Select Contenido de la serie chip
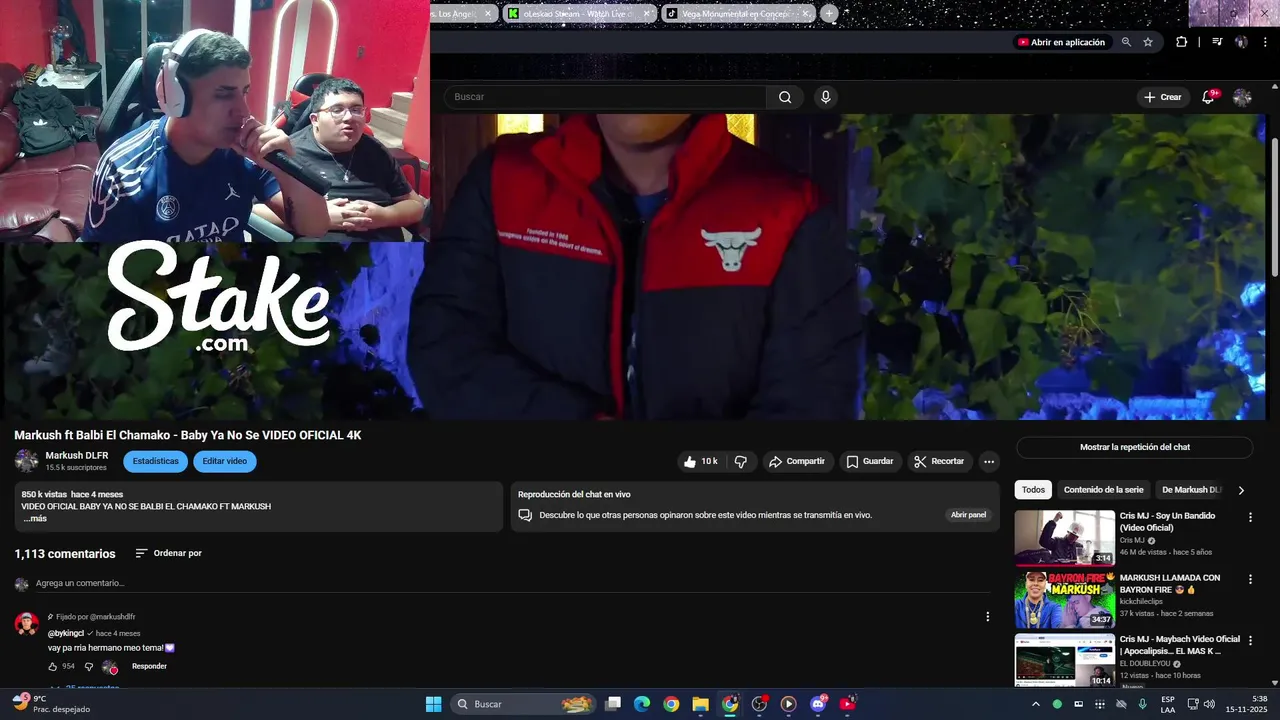This screenshot has height=720, width=1280. 1103,490
